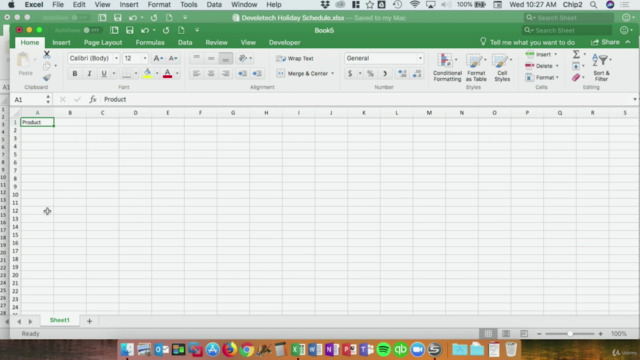
Task: Click the Clear eraser icon
Action: 576,77
